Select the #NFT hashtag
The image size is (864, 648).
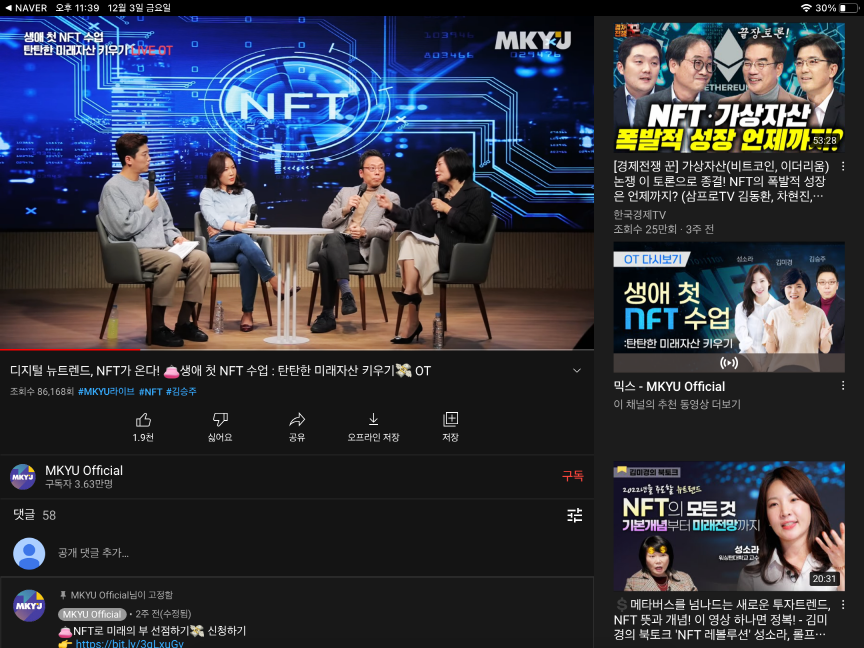[150, 392]
